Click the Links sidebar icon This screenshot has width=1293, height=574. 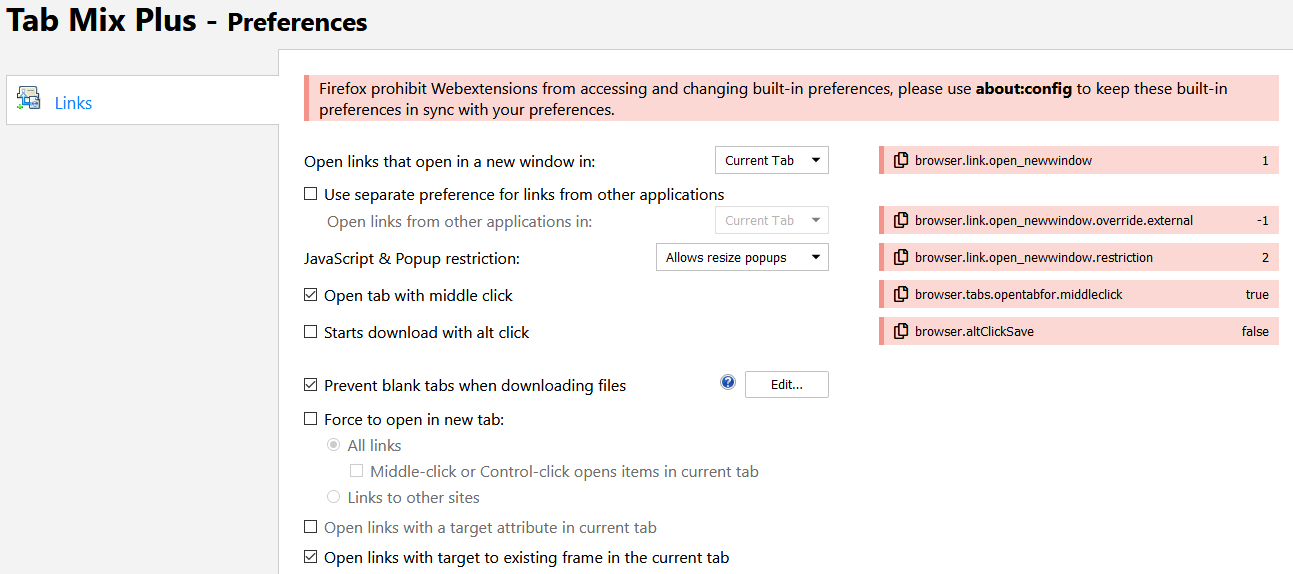[x=28, y=99]
